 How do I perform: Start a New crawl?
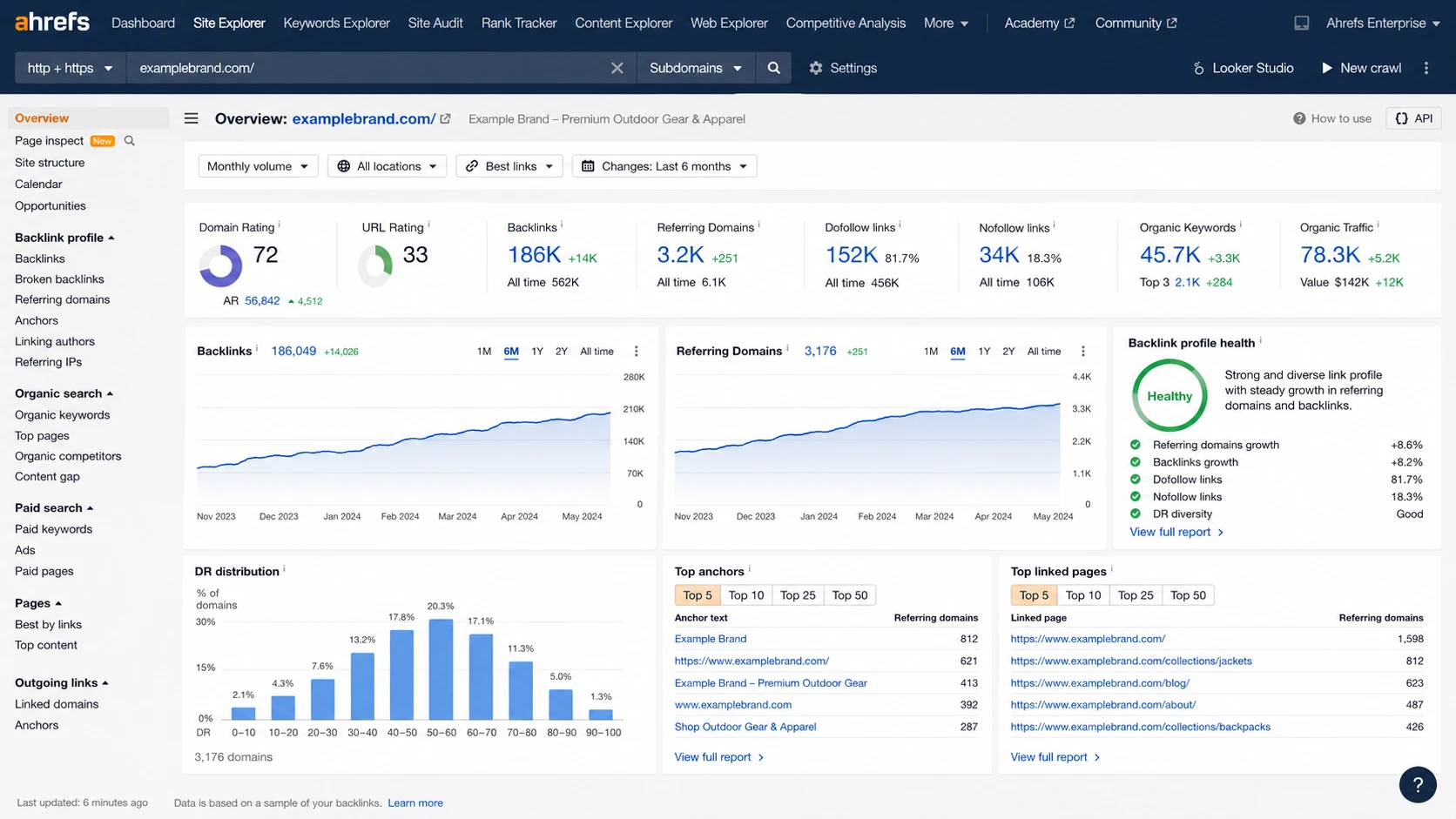pyautogui.click(x=1361, y=68)
